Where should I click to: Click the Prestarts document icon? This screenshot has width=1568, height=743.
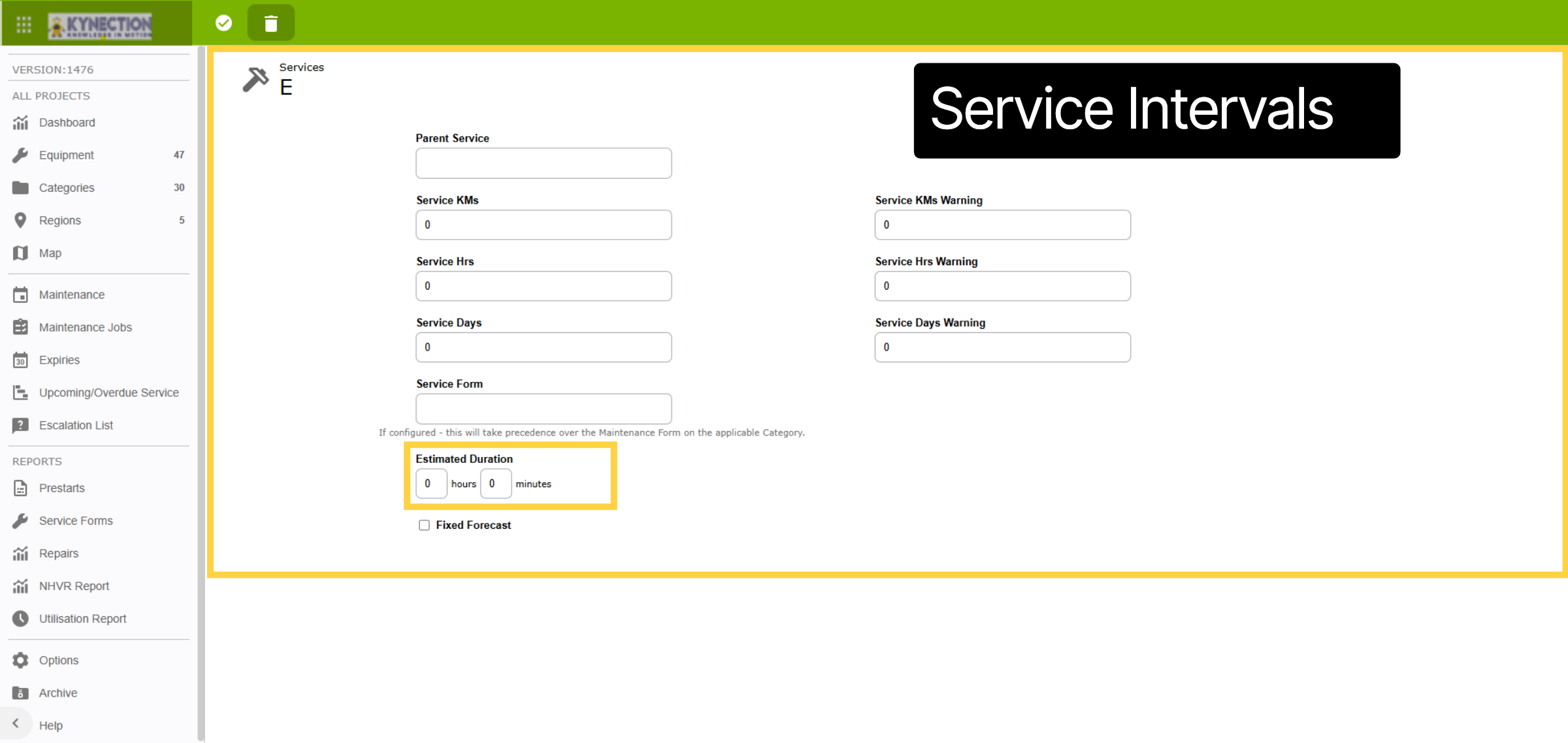tap(21, 488)
